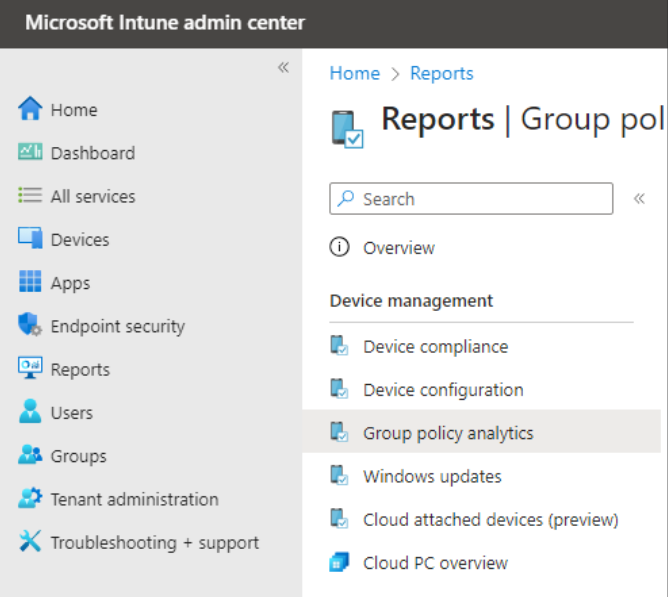The height and width of the screenshot is (597, 668).
Task: Select Overview in Reports menu
Action: (399, 248)
